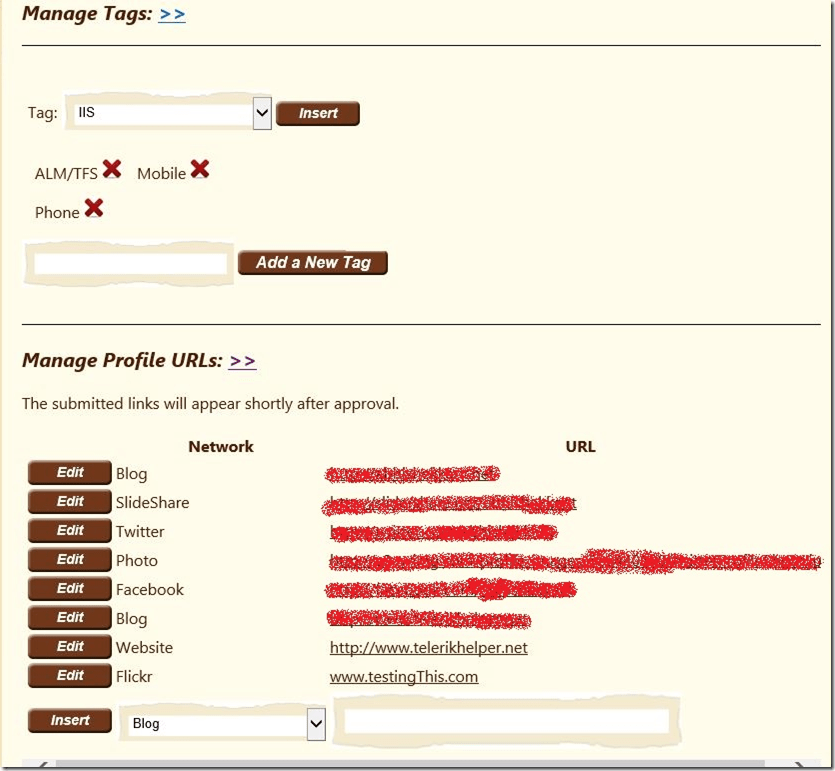Open the telerikhelper.net website link
Screen dimensions: 835x771
coord(428,648)
